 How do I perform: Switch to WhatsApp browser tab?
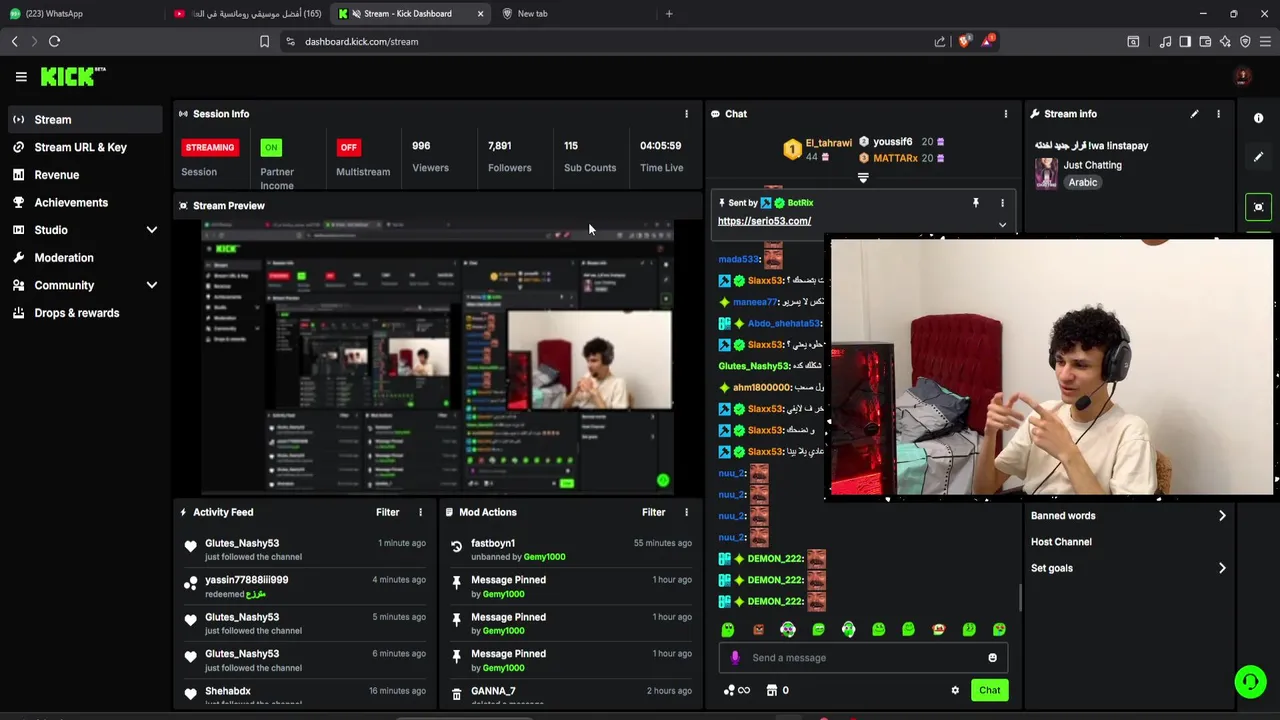[x=80, y=14]
